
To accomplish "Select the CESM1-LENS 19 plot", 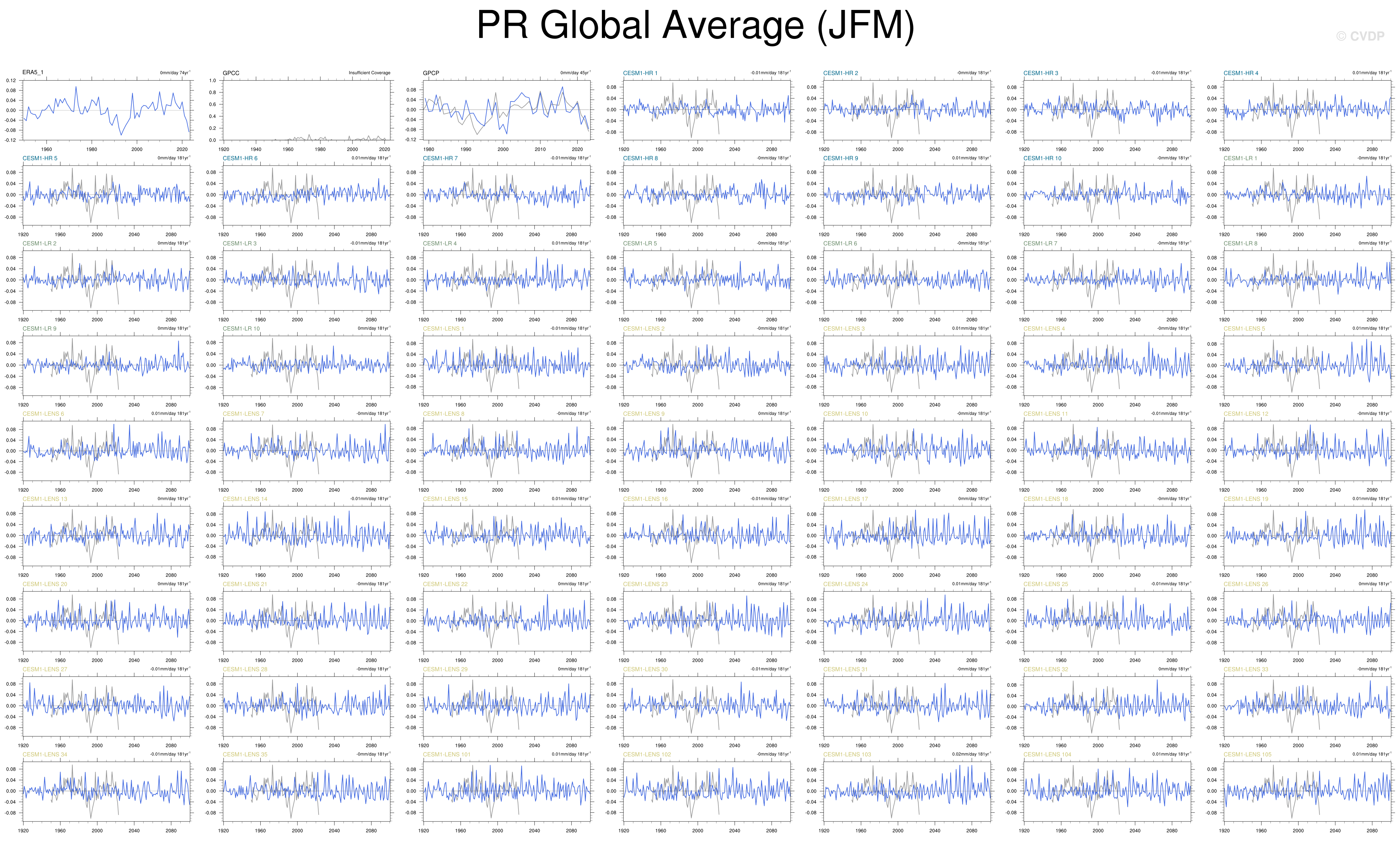I will [1308, 536].
